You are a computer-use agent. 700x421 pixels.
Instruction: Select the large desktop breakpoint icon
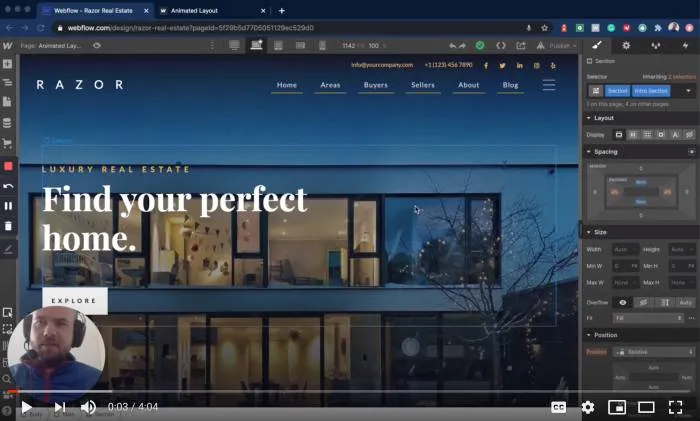pyautogui.click(x=234, y=45)
